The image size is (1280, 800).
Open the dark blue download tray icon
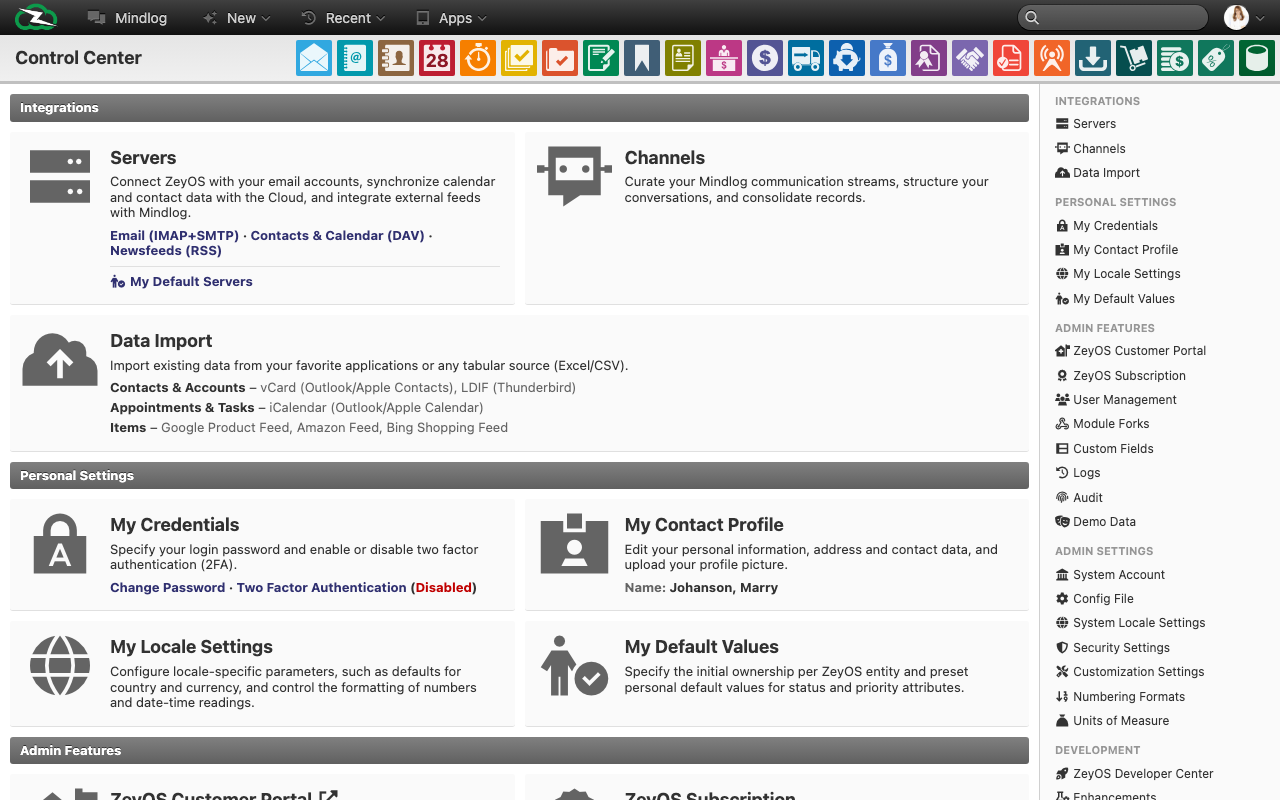[1093, 58]
